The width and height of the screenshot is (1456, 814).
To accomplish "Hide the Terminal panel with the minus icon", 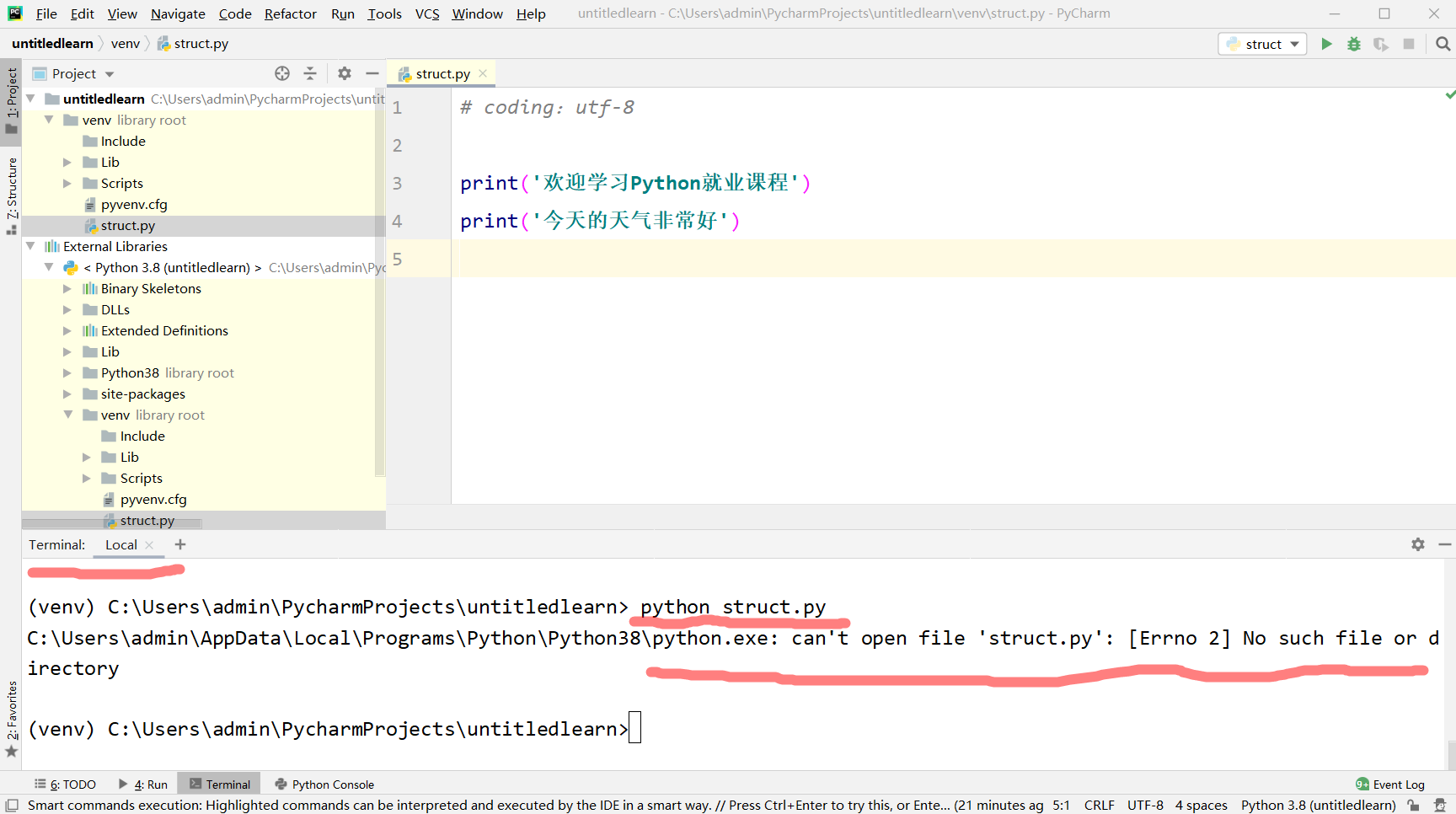I will [1445, 544].
